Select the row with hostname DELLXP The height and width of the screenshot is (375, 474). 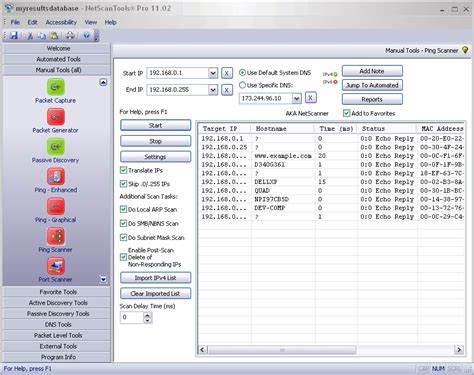pos(332,182)
